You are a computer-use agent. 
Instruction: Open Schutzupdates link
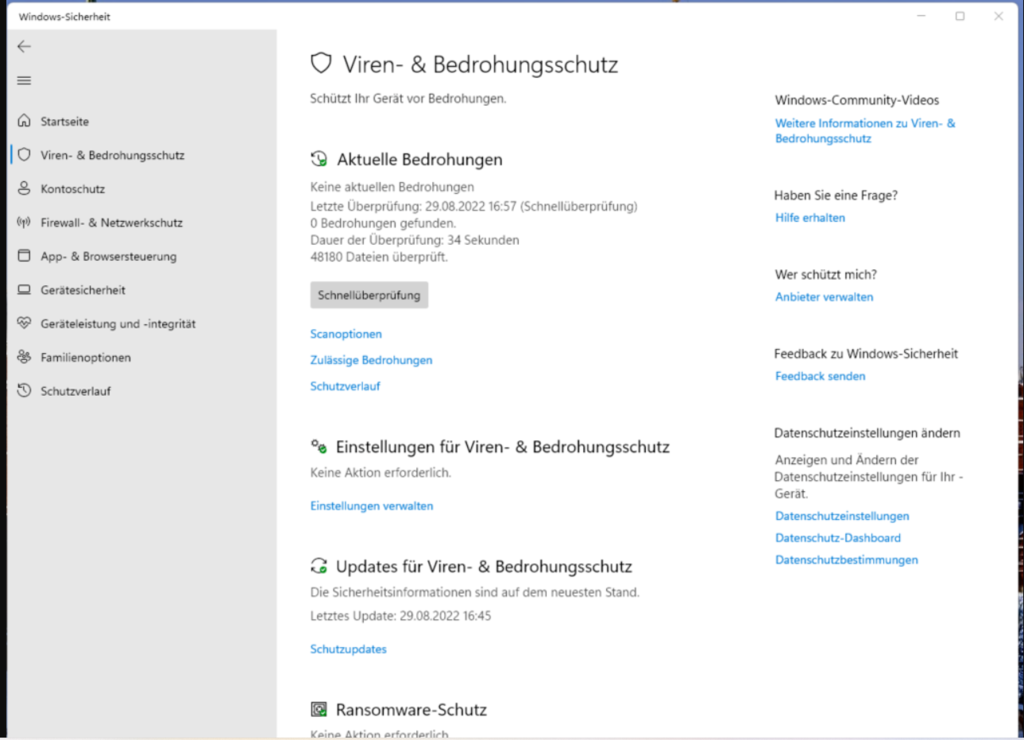pos(348,649)
